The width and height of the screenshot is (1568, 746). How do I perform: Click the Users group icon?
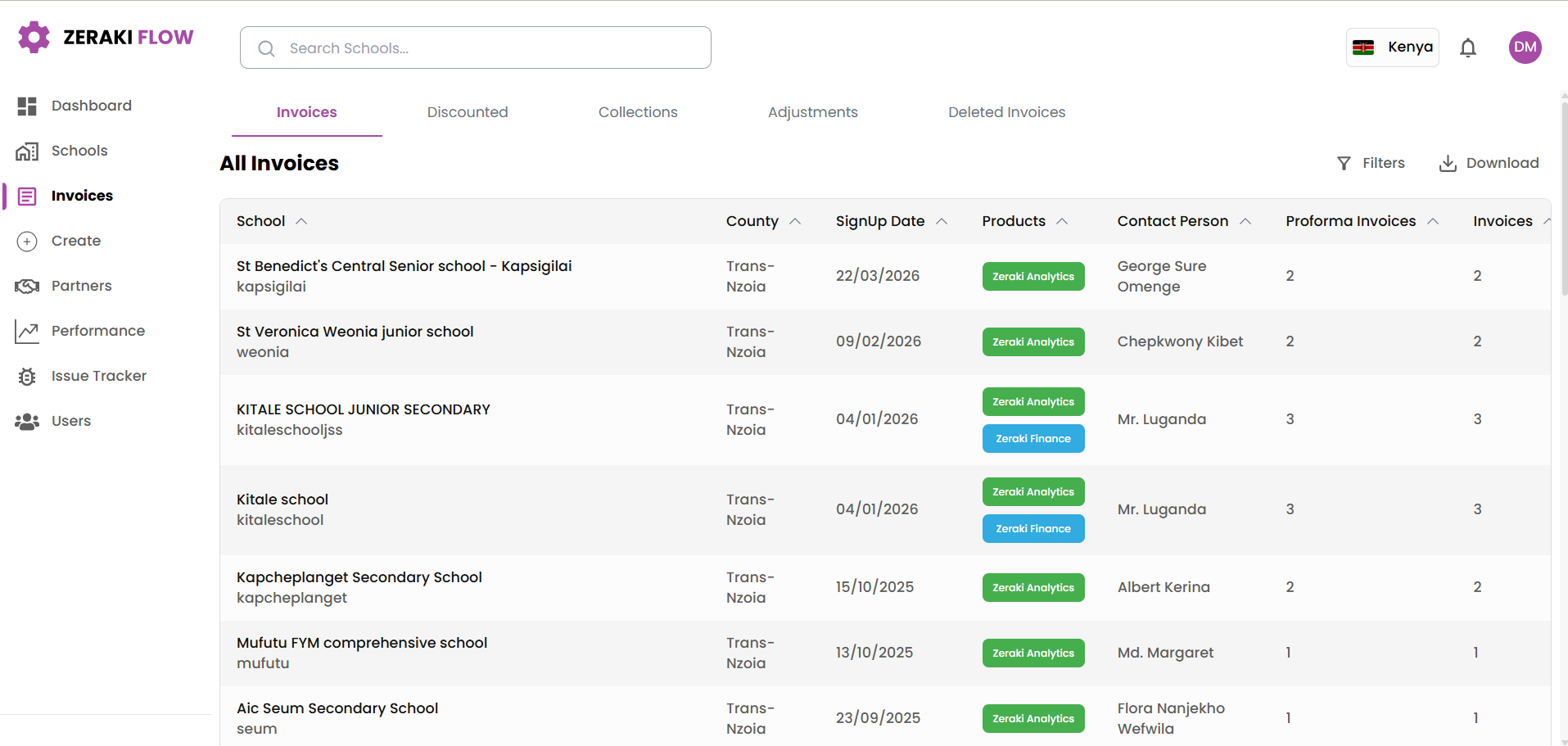click(27, 421)
